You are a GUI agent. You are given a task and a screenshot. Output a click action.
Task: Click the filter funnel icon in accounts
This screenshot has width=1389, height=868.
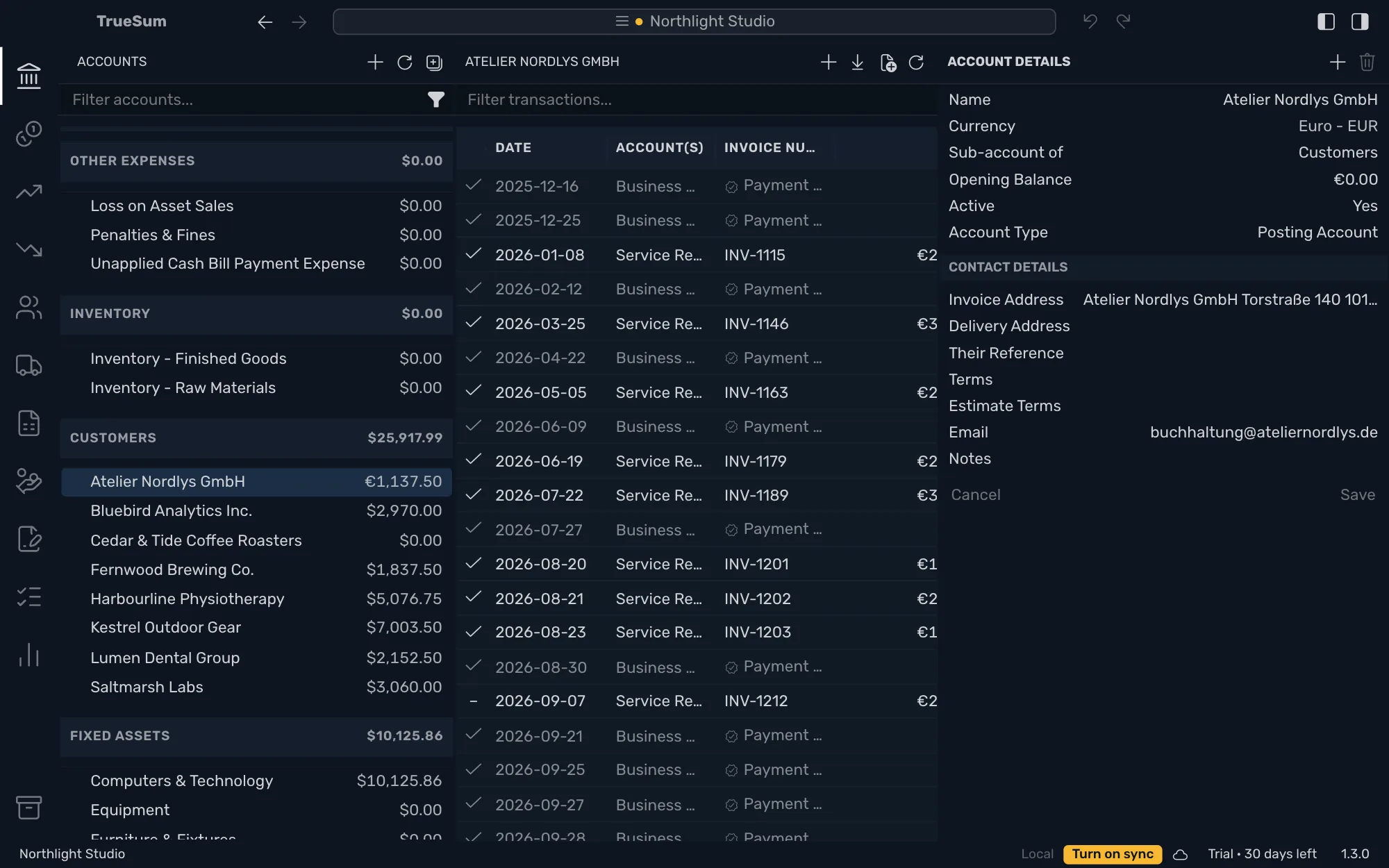pyautogui.click(x=435, y=100)
